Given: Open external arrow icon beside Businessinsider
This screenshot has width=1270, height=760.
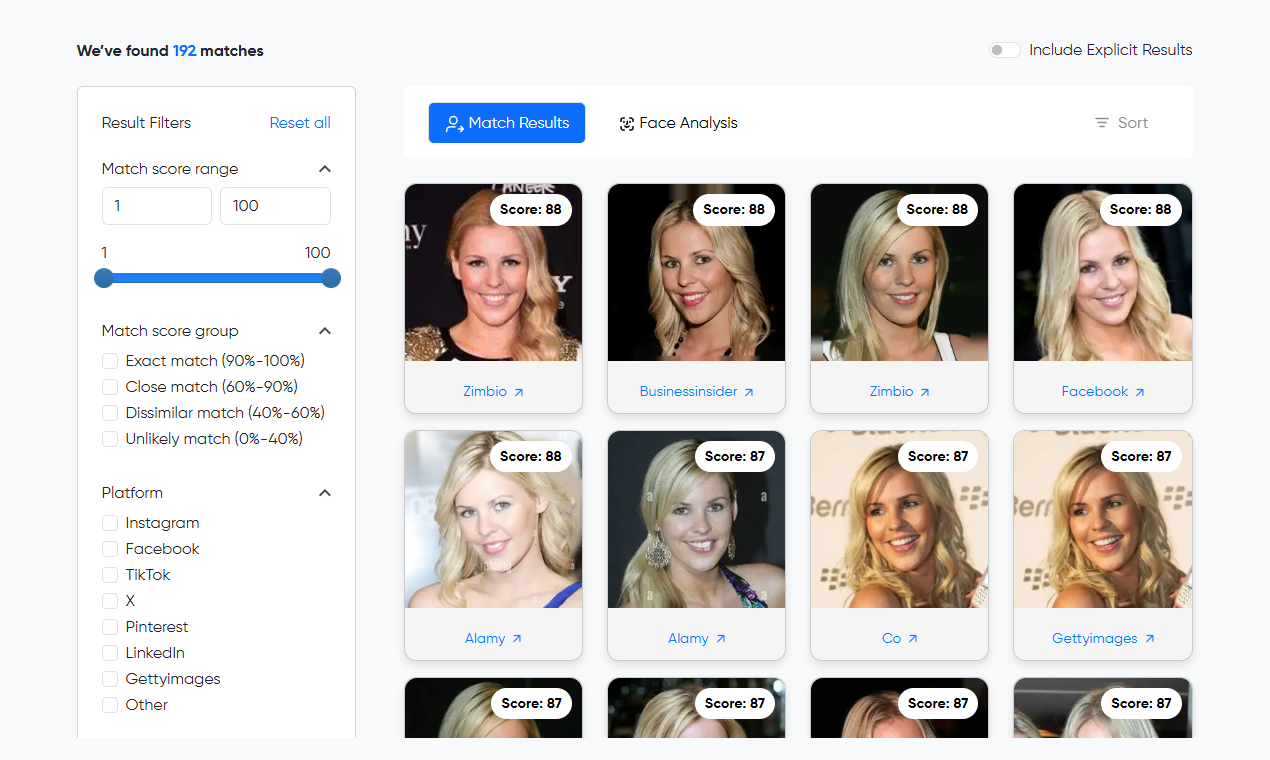Looking at the screenshot, I should [749, 392].
